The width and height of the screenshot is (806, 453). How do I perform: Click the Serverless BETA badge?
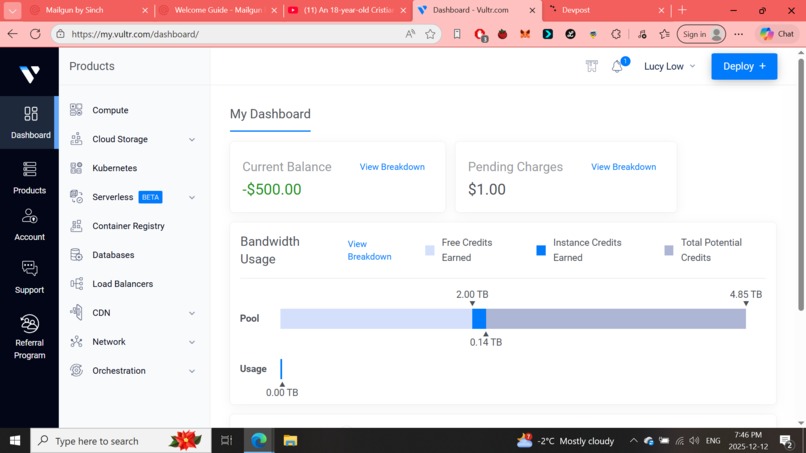coord(151,197)
